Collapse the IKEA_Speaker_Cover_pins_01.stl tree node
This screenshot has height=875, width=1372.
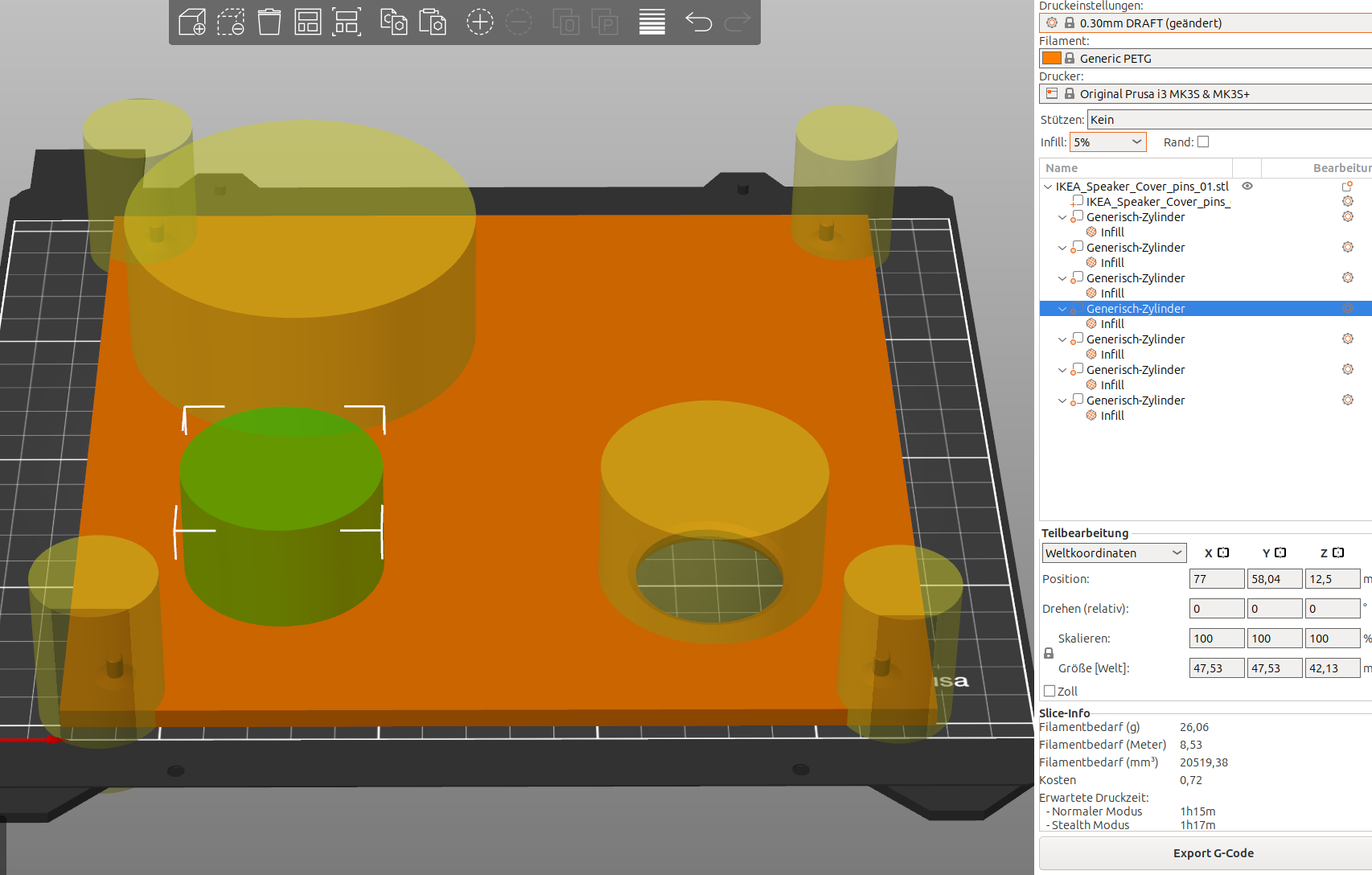point(1048,187)
